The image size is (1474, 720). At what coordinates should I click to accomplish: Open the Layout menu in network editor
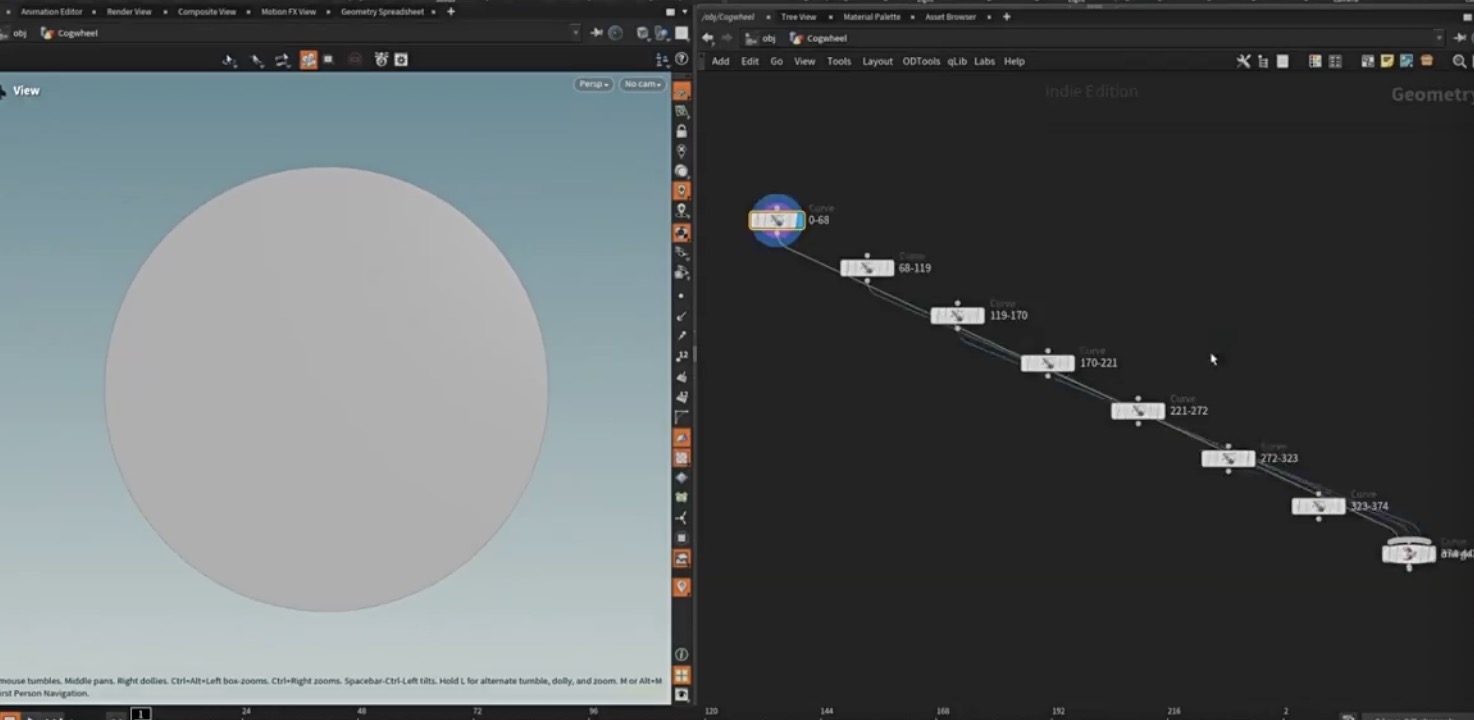[x=877, y=61]
